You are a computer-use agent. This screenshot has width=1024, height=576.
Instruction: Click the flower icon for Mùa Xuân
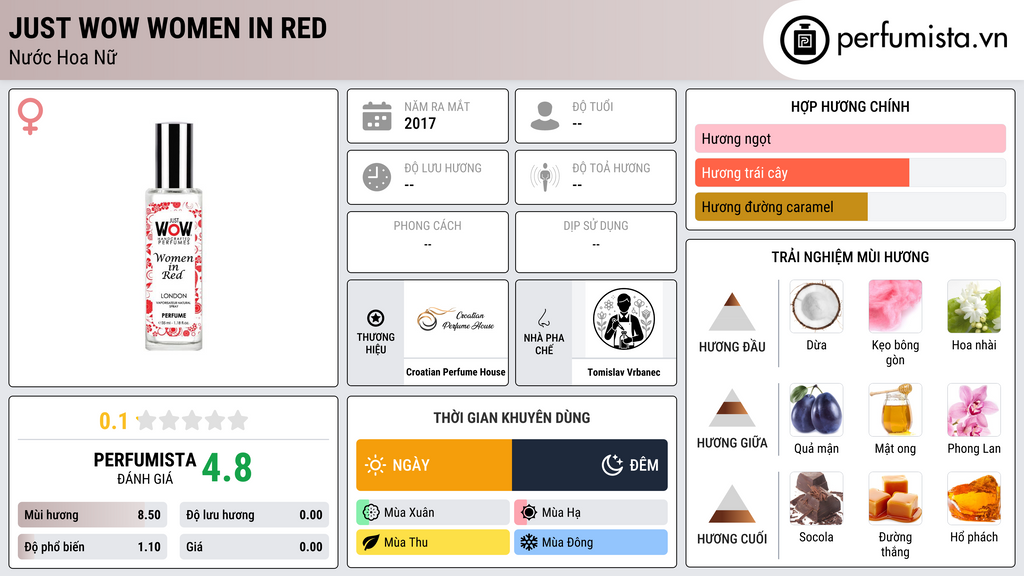point(371,513)
